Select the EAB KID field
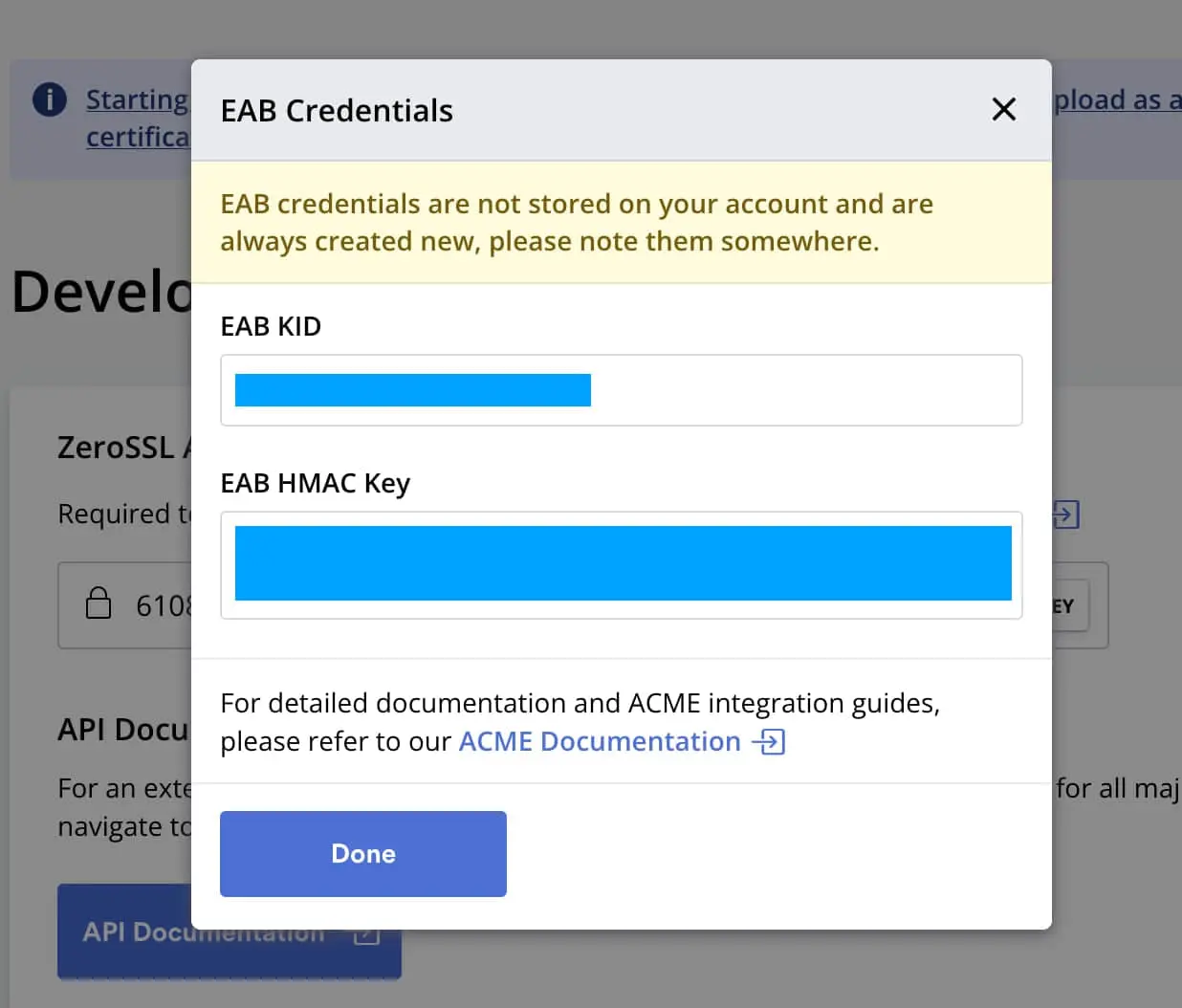This screenshot has width=1182, height=1008. [x=622, y=390]
